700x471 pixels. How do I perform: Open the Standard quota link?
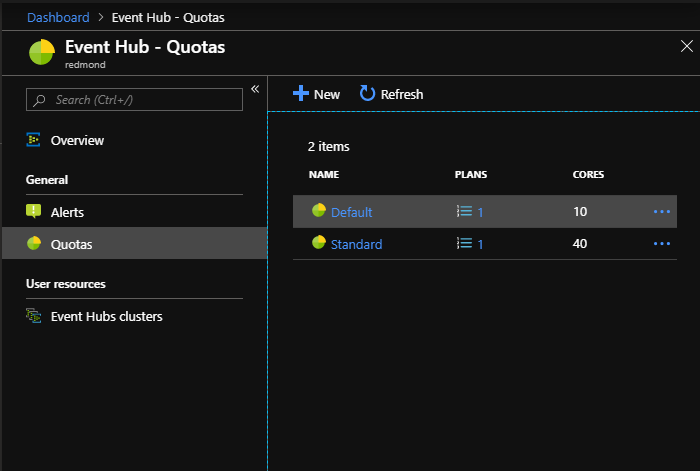click(356, 244)
